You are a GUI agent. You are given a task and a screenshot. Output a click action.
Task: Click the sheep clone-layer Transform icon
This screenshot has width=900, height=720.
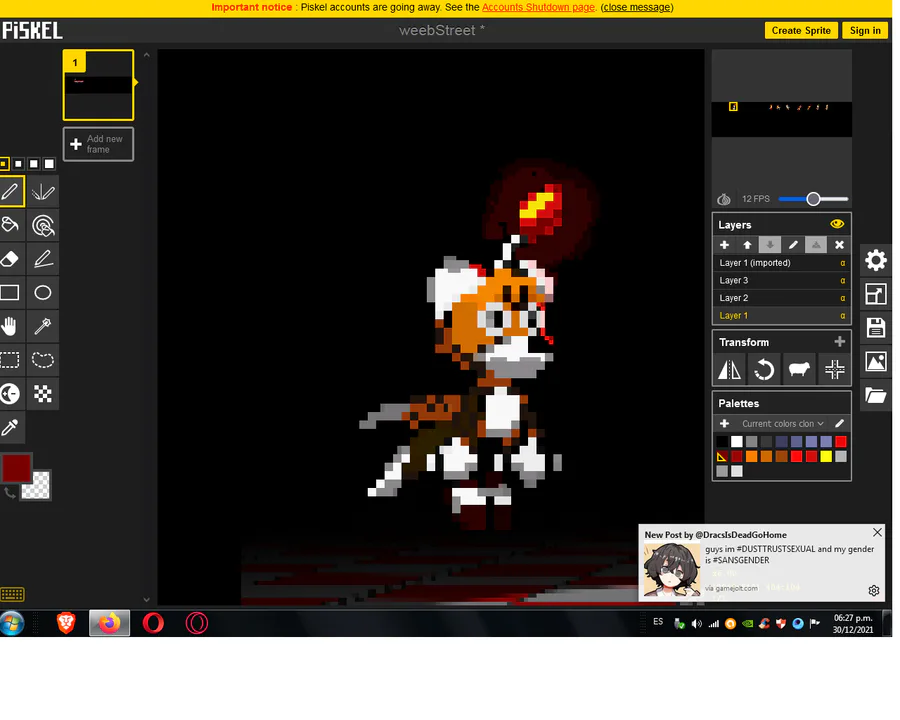[799, 369]
